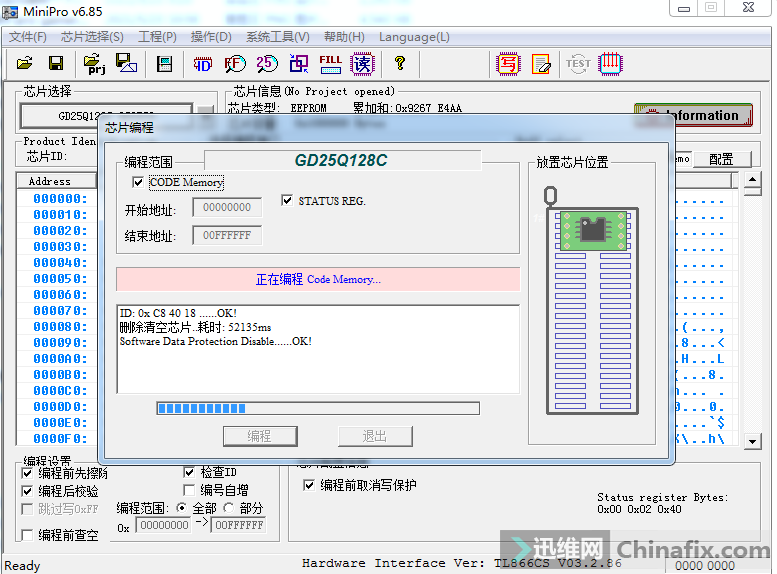Open project with the prj folder icon
The width and height of the screenshot is (777, 574).
pos(94,64)
